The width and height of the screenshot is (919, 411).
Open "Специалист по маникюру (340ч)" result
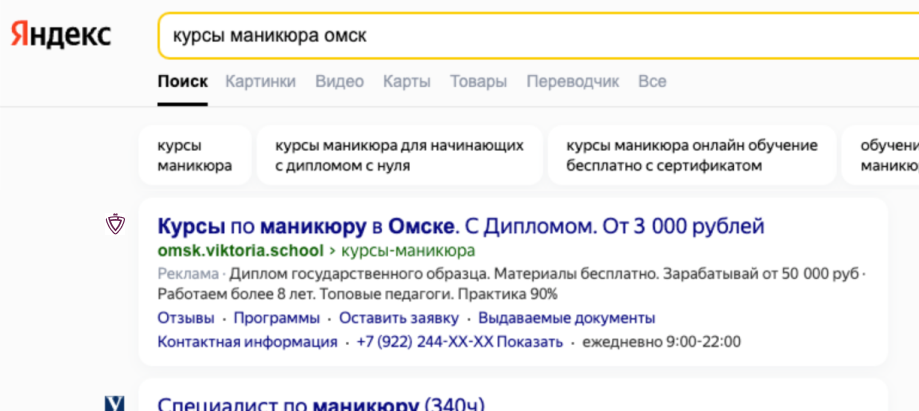[x=321, y=404]
